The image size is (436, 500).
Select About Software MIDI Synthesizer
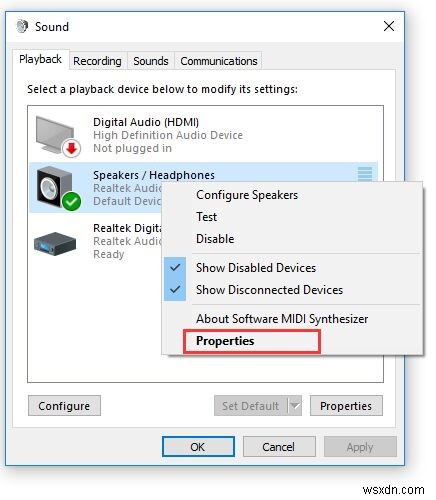point(282,319)
